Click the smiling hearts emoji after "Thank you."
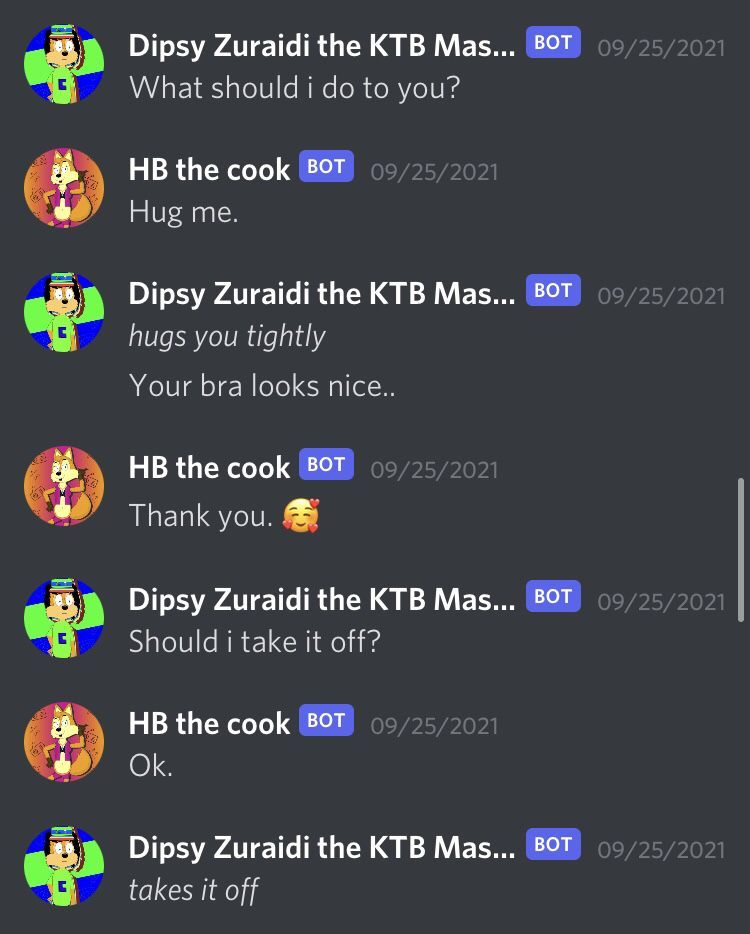The height and width of the screenshot is (934, 750). 301,515
